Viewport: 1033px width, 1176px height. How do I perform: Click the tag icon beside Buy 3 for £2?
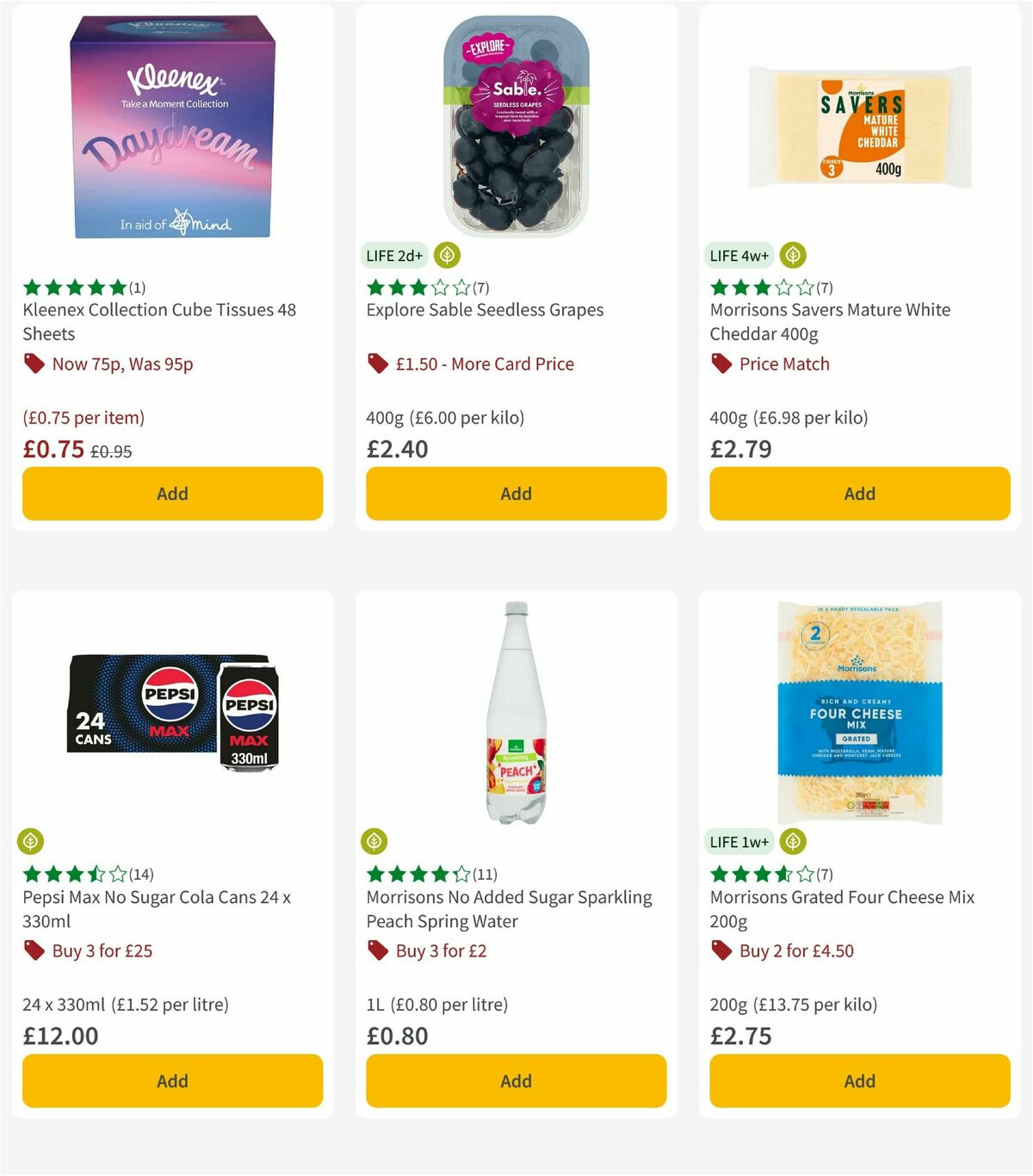point(377,951)
